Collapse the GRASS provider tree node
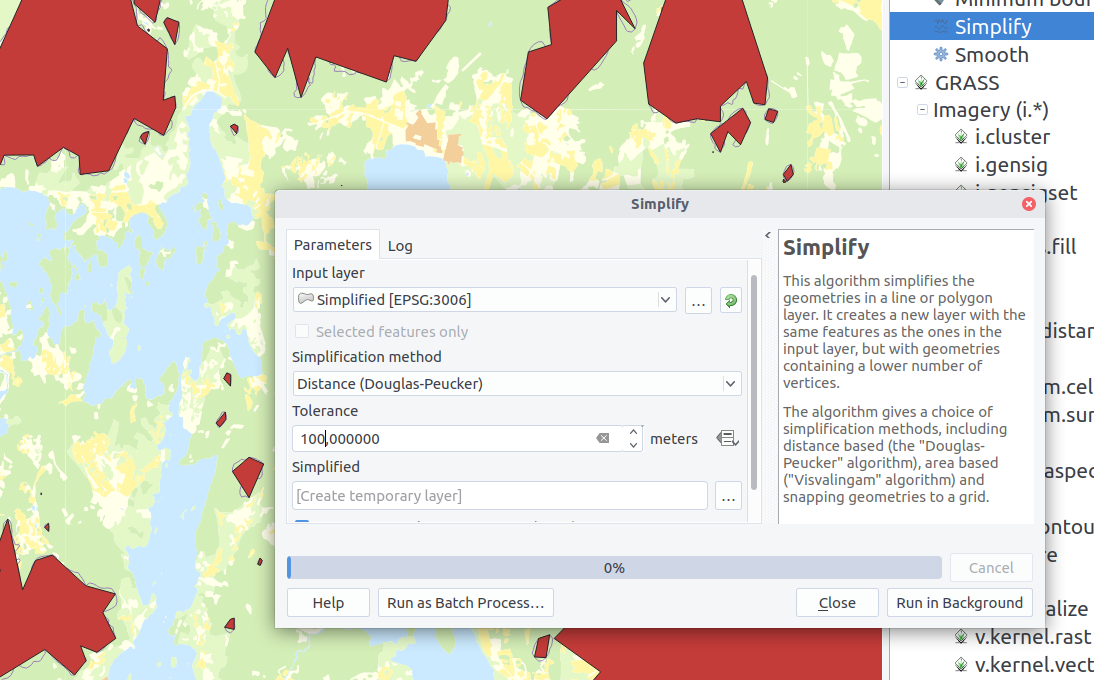The image size is (1094, 680). click(x=902, y=83)
